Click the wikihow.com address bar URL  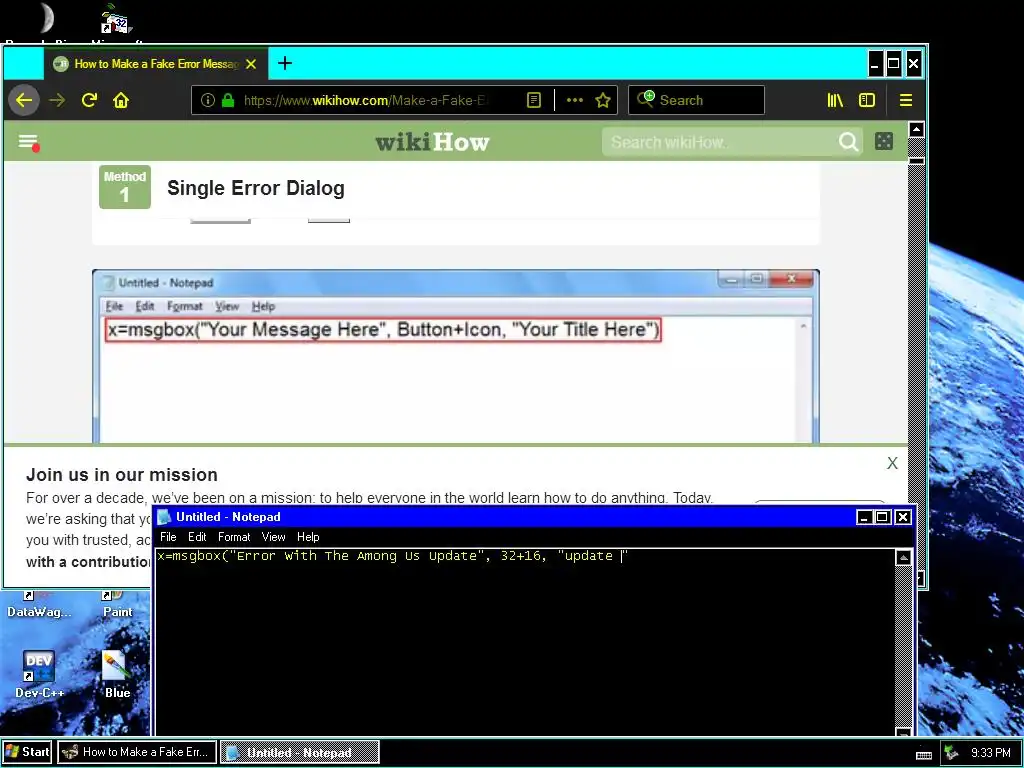(364, 101)
